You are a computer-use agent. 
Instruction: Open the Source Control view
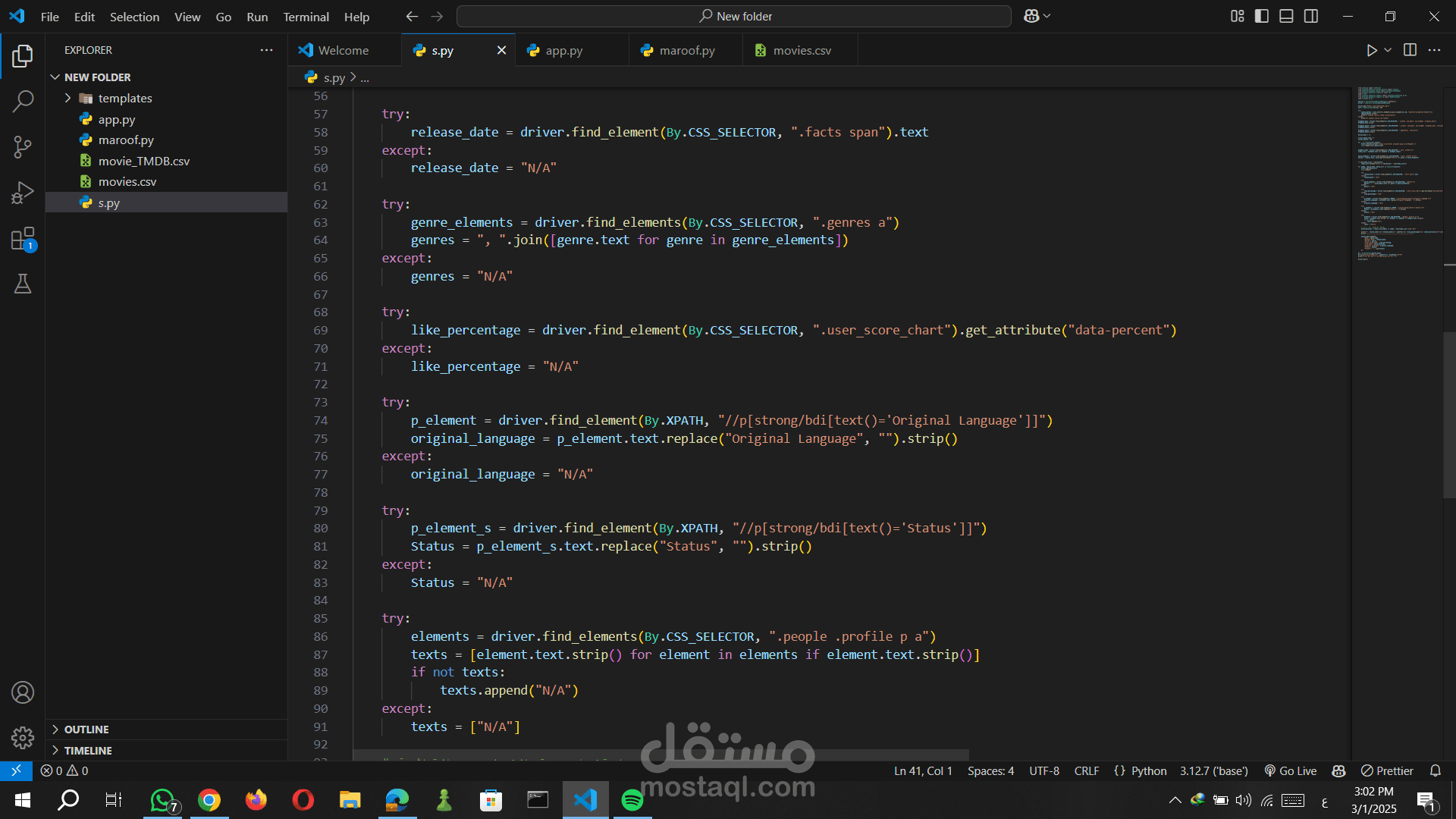tap(23, 147)
